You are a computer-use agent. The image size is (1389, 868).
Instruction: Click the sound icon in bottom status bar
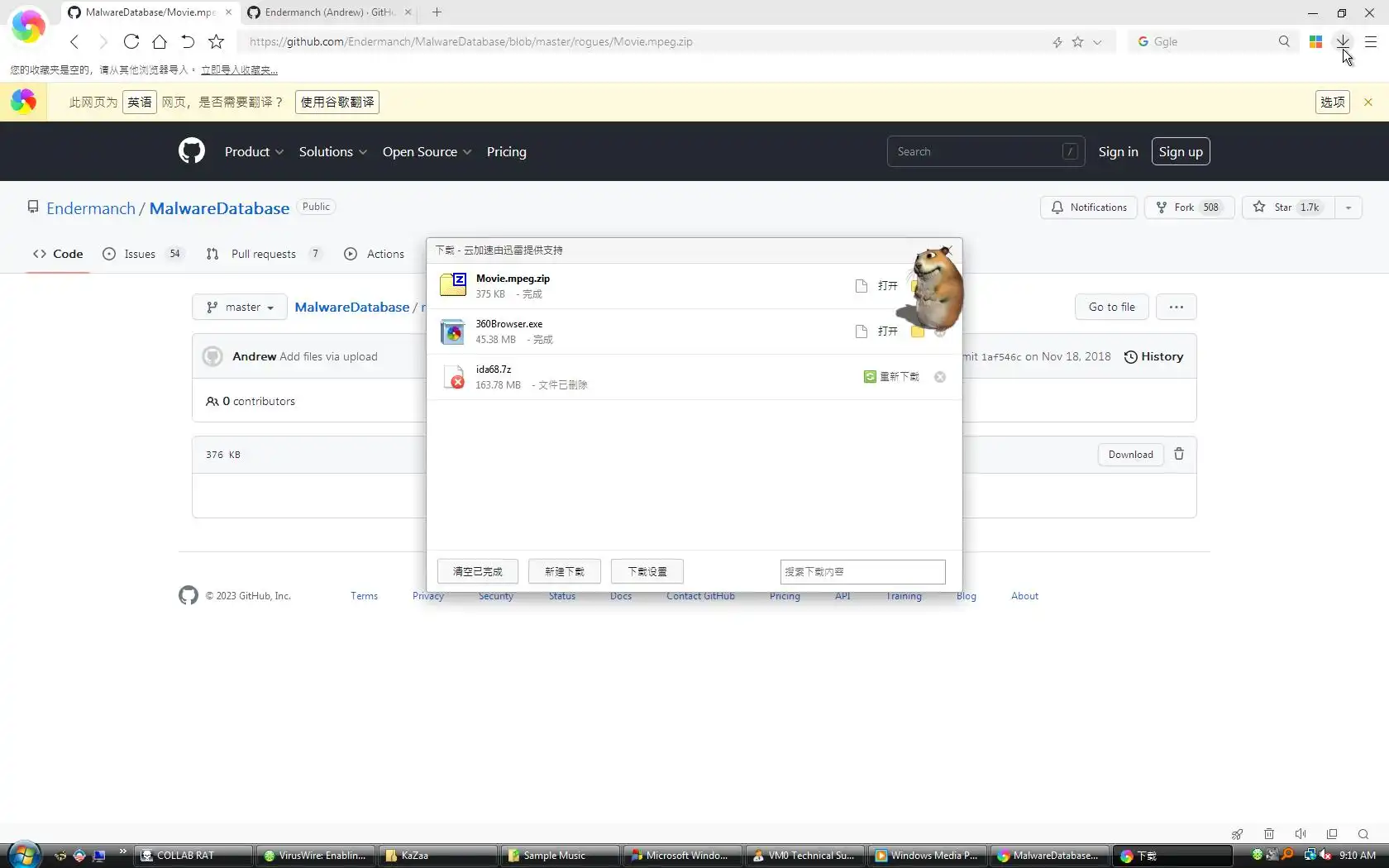[x=1300, y=834]
